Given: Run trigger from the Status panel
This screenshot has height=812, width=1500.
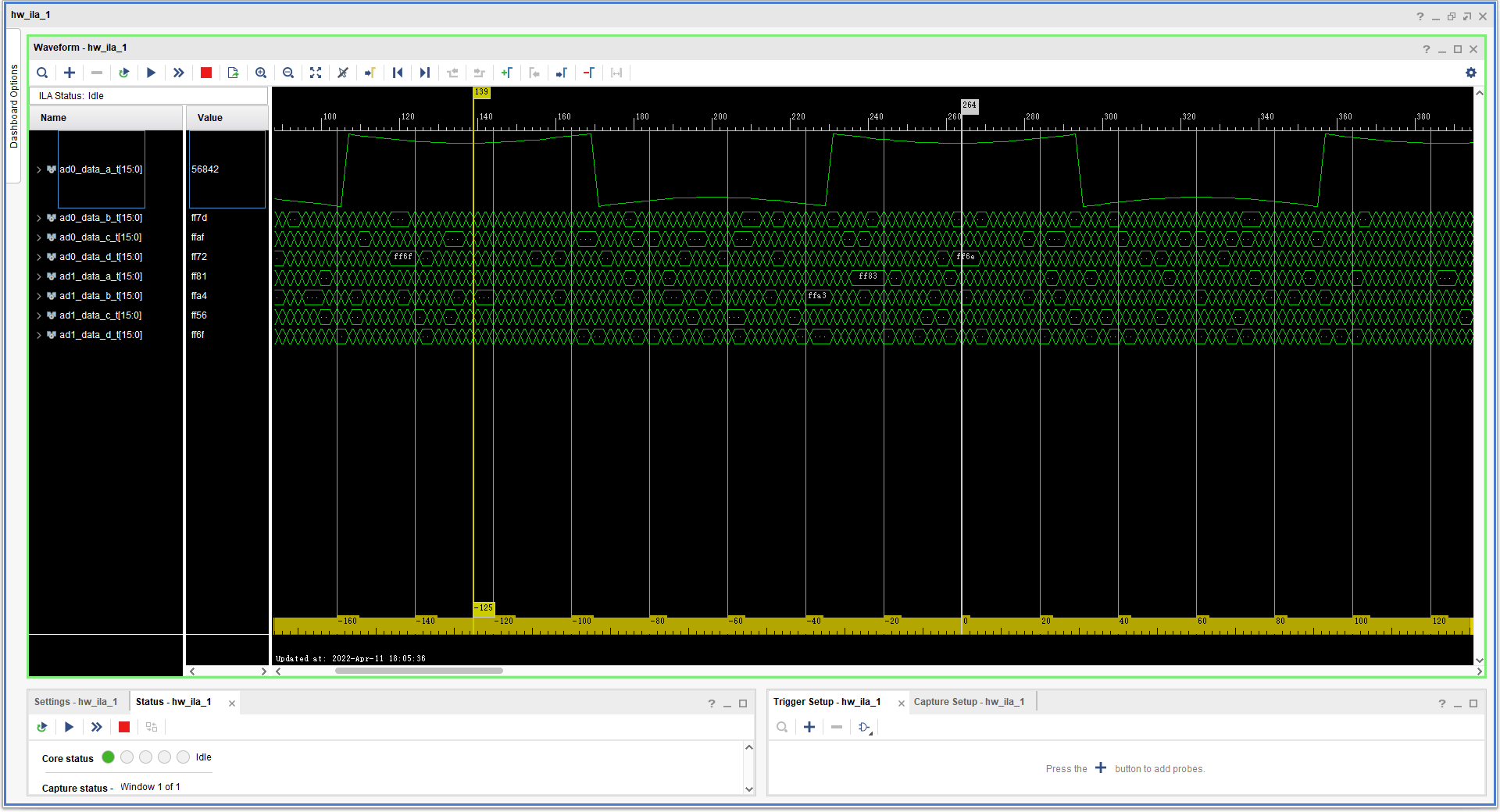Looking at the screenshot, I should 69,727.
